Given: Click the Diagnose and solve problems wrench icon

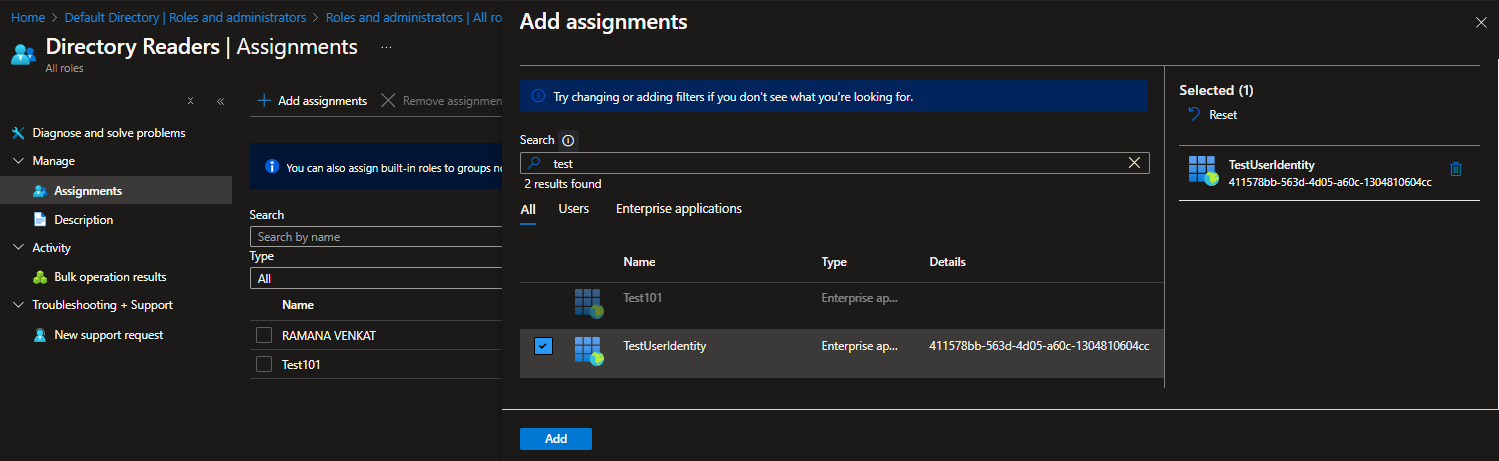Looking at the screenshot, I should (17, 133).
